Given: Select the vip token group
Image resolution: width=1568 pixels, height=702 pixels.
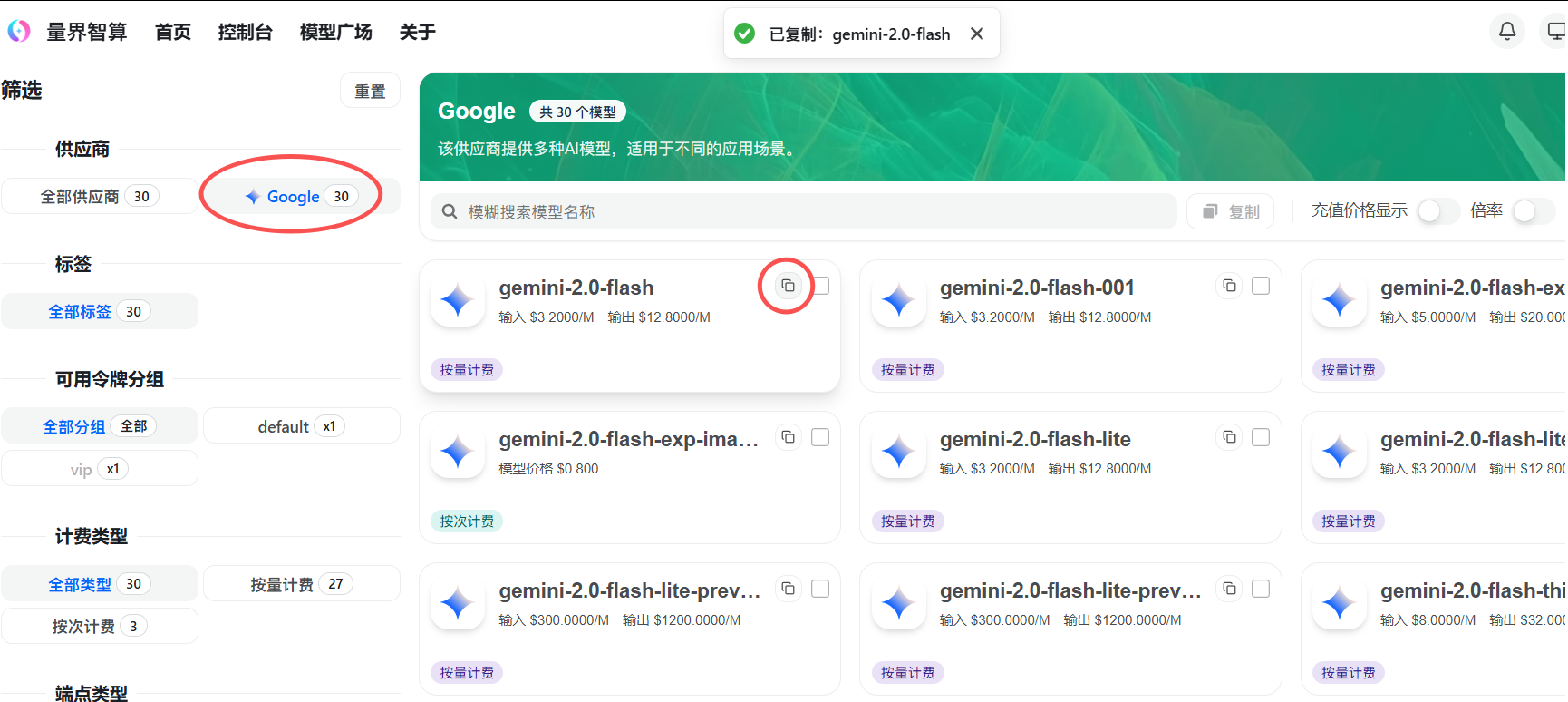Looking at the screenshot, I should click(100, 469).
